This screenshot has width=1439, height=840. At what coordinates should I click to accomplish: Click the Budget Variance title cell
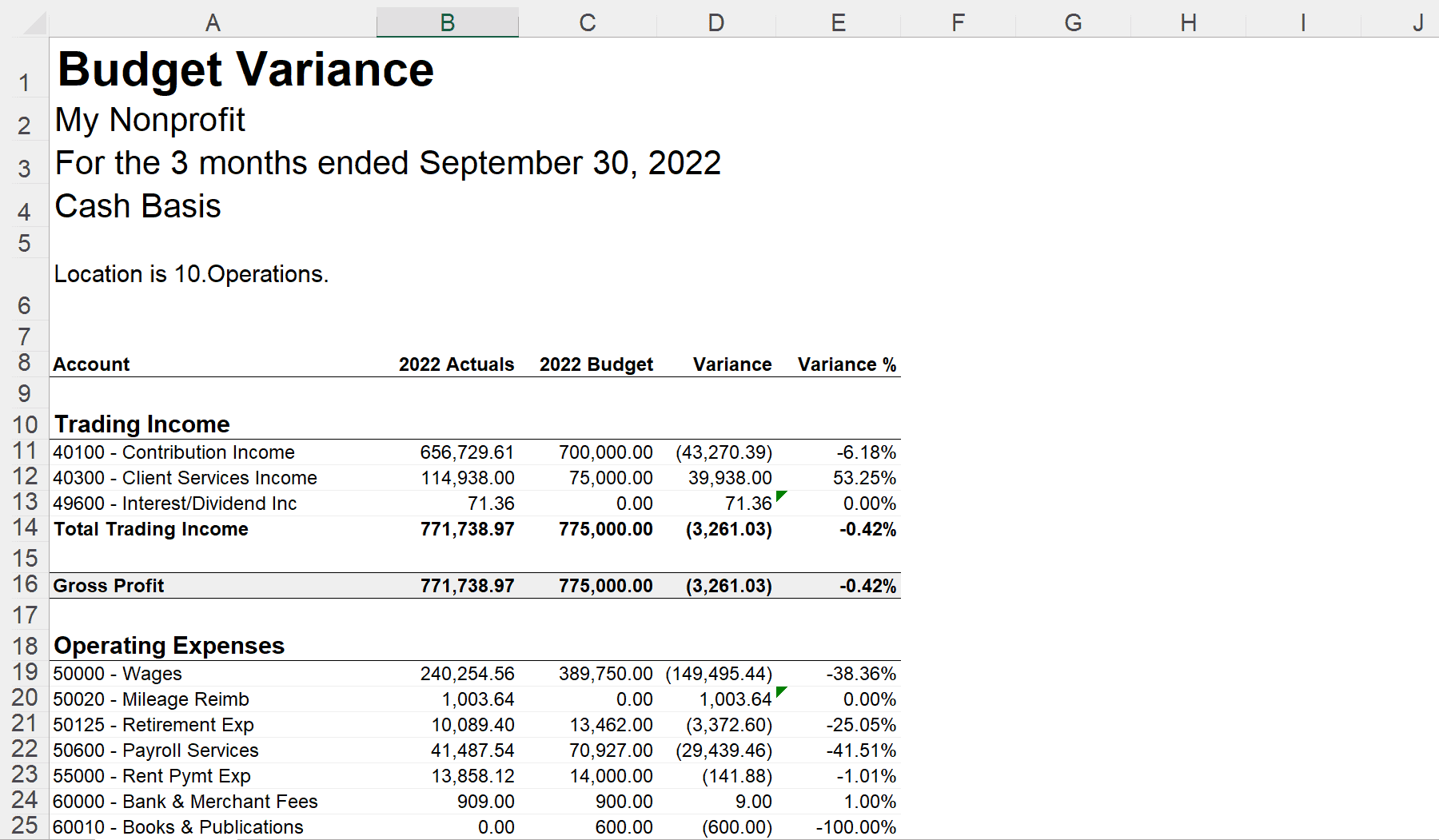(245, 70)
